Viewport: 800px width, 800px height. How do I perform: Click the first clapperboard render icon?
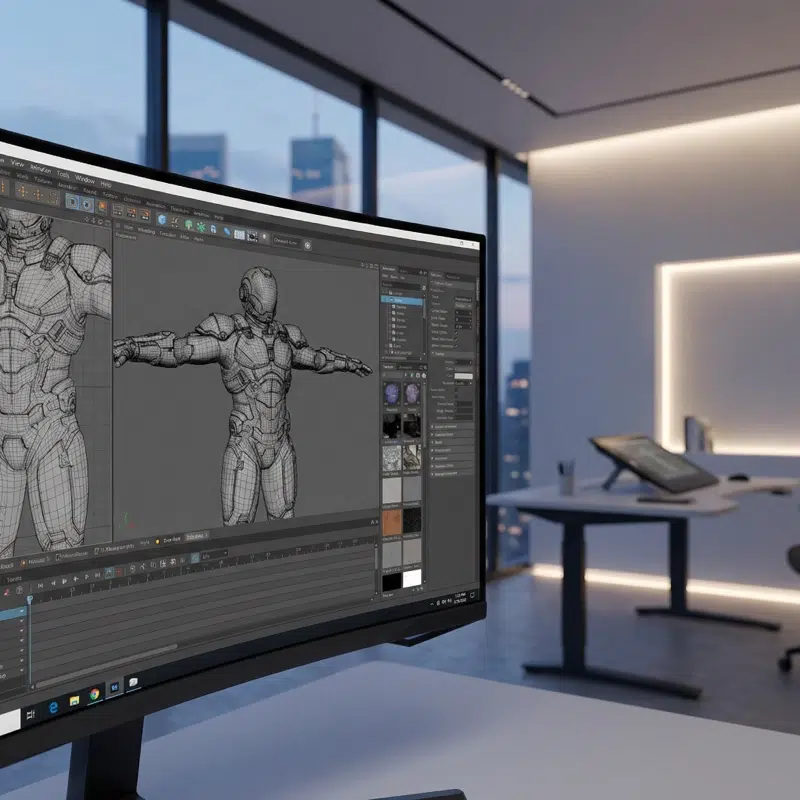tap(118, 210)
